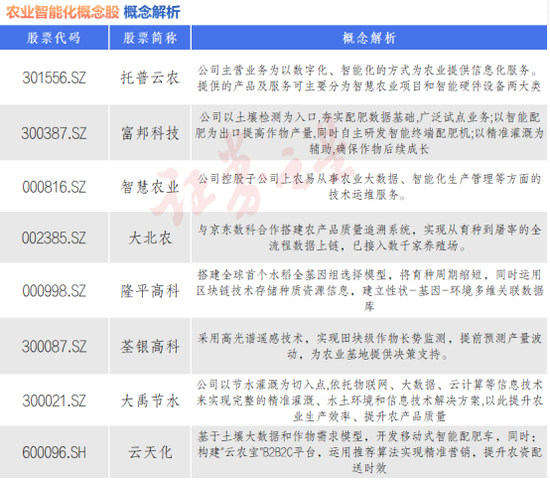Click stock code 301556.SZ
The image size is (550, 480).
54,78
